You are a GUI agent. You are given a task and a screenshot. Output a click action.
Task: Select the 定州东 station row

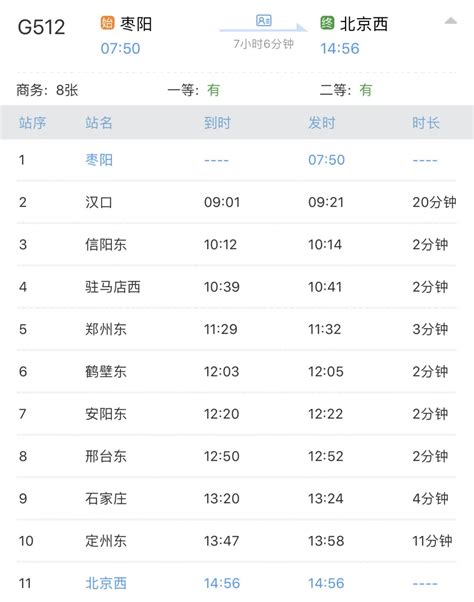236,541
